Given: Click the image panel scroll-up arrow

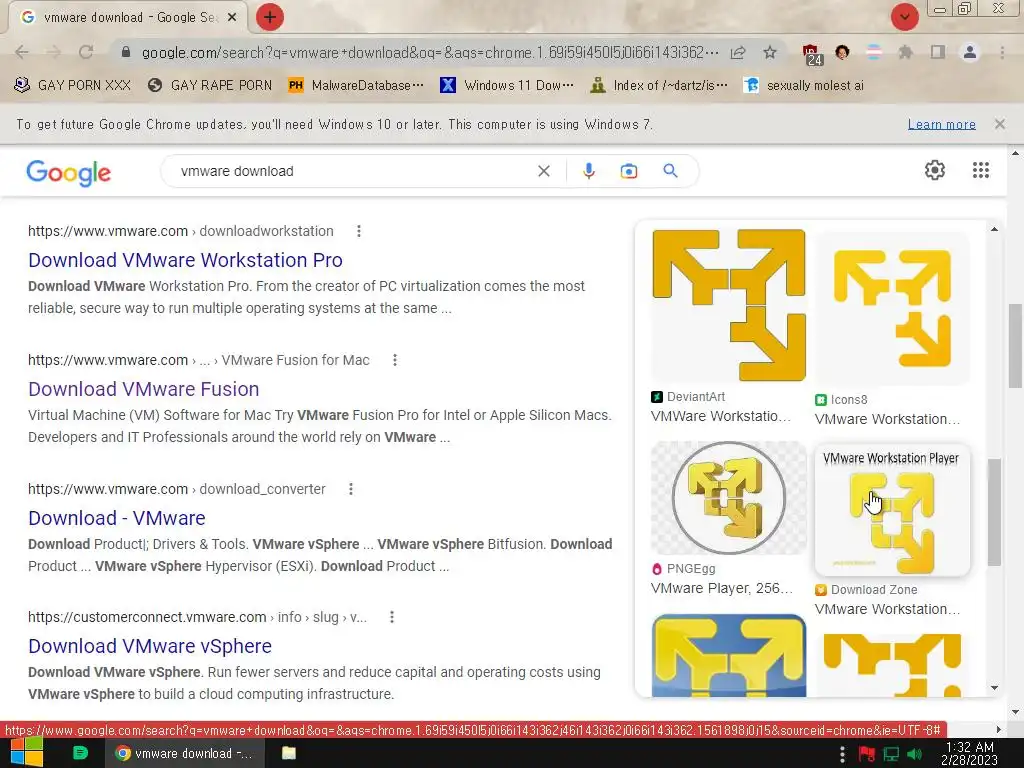Looking at the screenshot, I should click(x=994, y=229).
